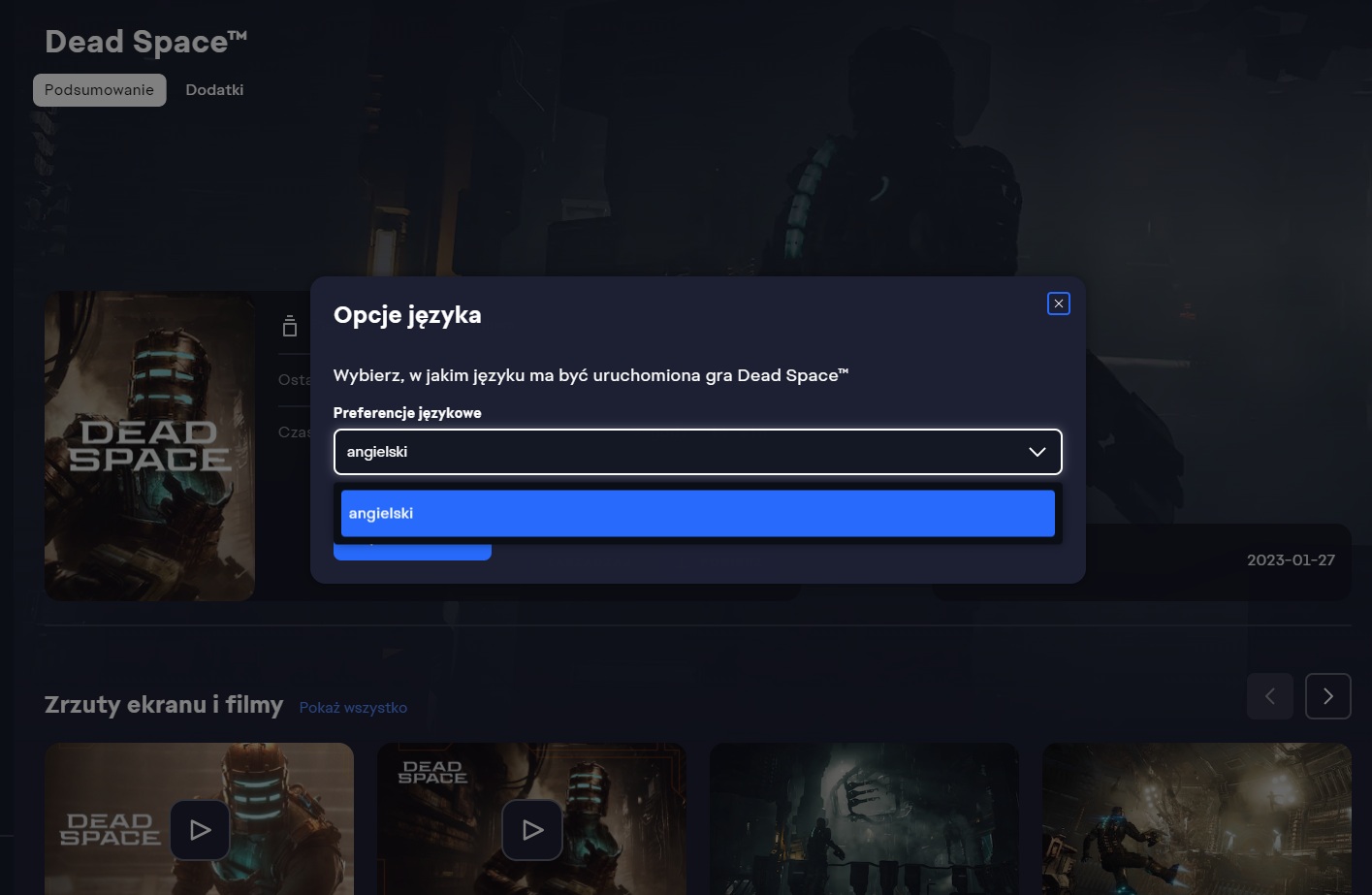Click the Dead Space™ page title

pyautogui.click(x=145, y=42)
